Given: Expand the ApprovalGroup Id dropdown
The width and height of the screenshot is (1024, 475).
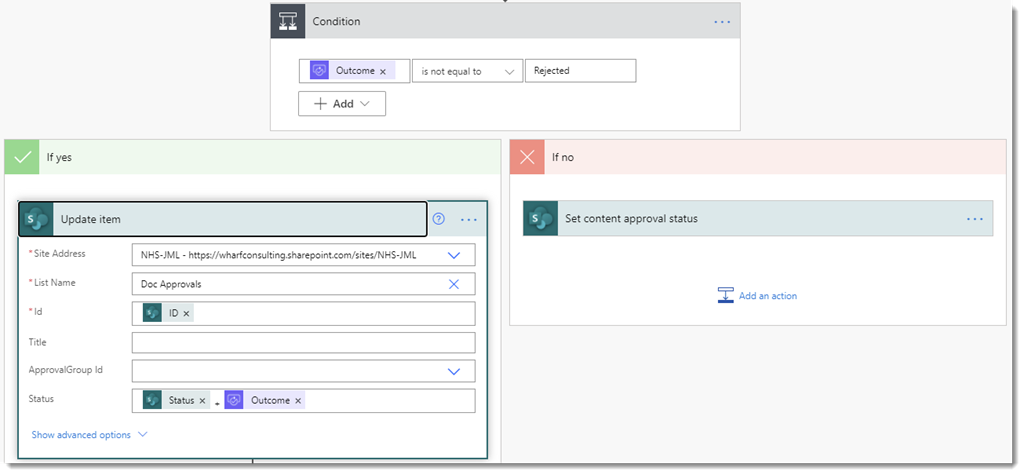Looking at the screenshot, I should (x=454, y=371).
